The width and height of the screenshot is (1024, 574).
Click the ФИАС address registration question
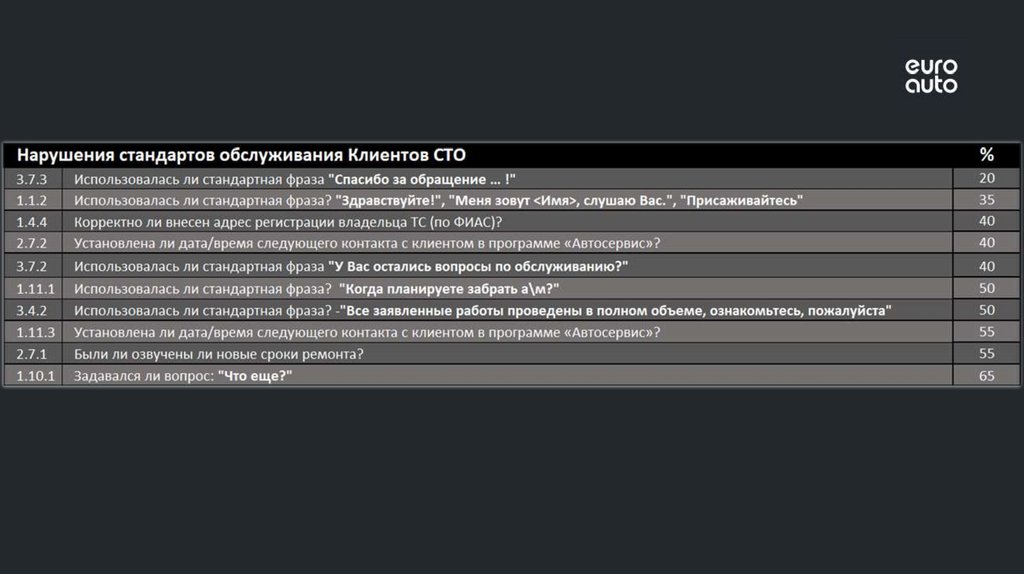tap(288, 221)
